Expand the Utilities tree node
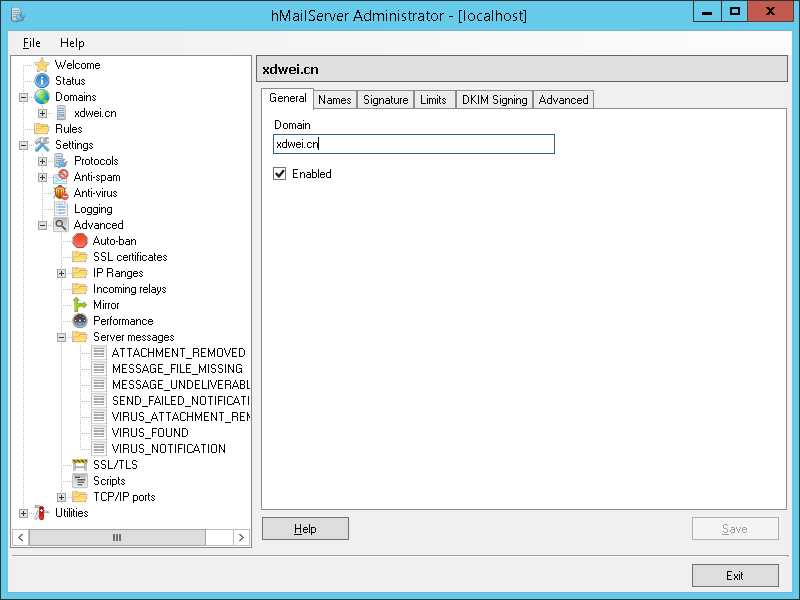 (x=23, y=513)
